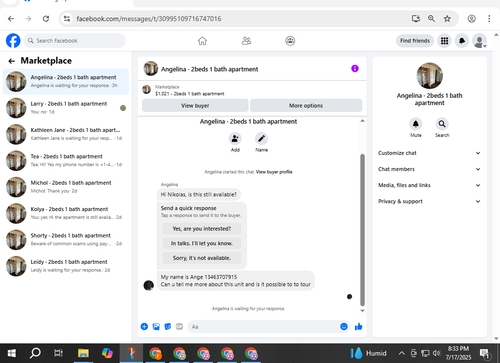This screenshot has width=500, height=363.
Task: Open Tea conversation in list
Action: [x=66, y=160]
